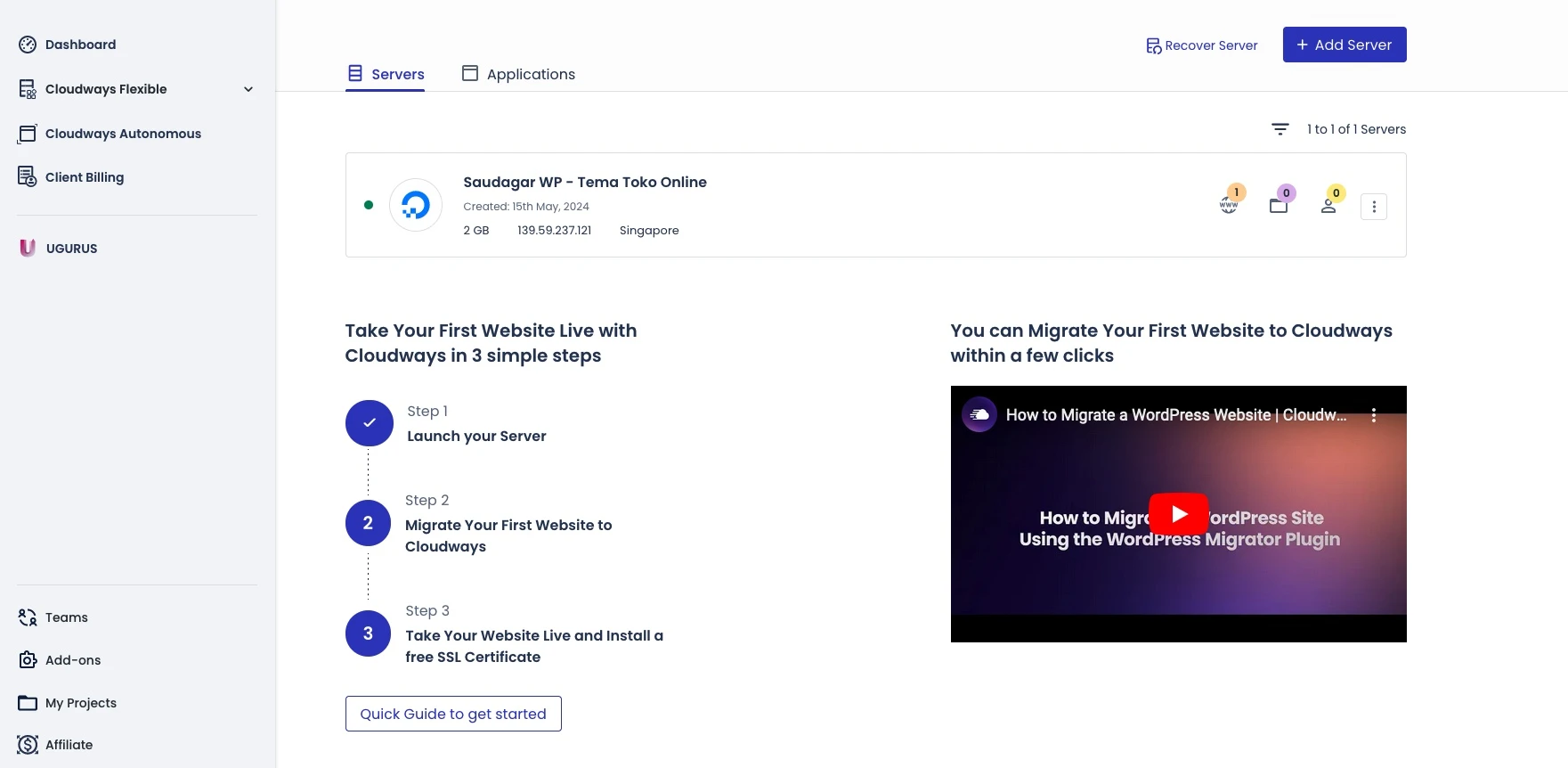The width and height of the screenshot is (1568, 768).
Task: Click the Created: 15th May, 2024 date
Action: 526,206
